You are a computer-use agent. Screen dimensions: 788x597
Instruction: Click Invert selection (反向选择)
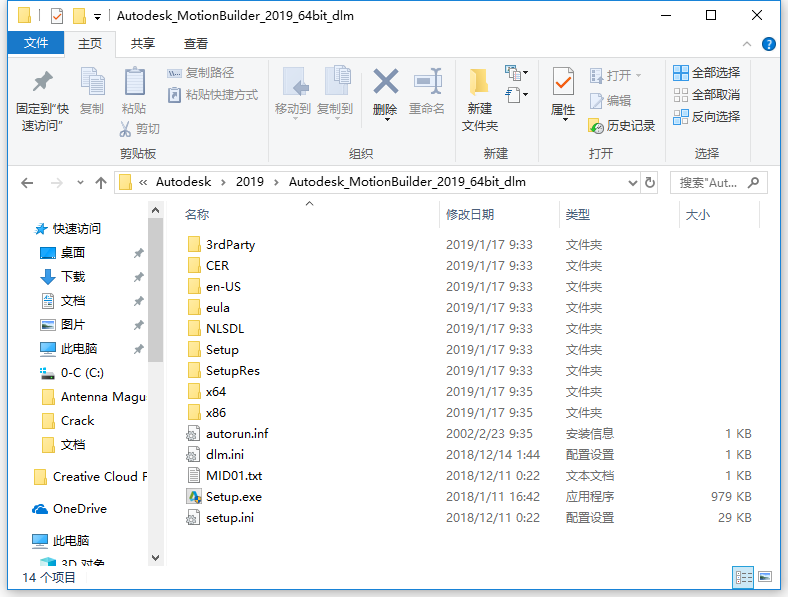pos(707,117)
